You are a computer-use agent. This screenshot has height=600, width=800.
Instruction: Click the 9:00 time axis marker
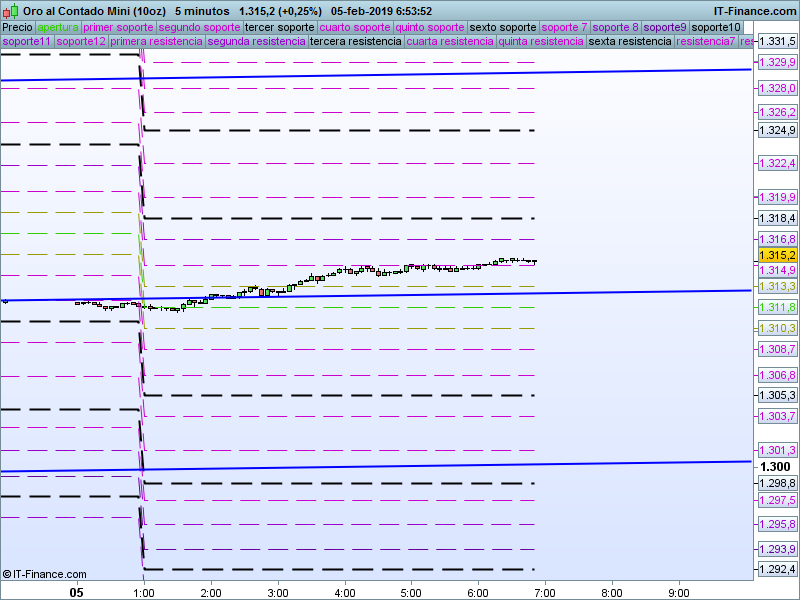[679, 592]
